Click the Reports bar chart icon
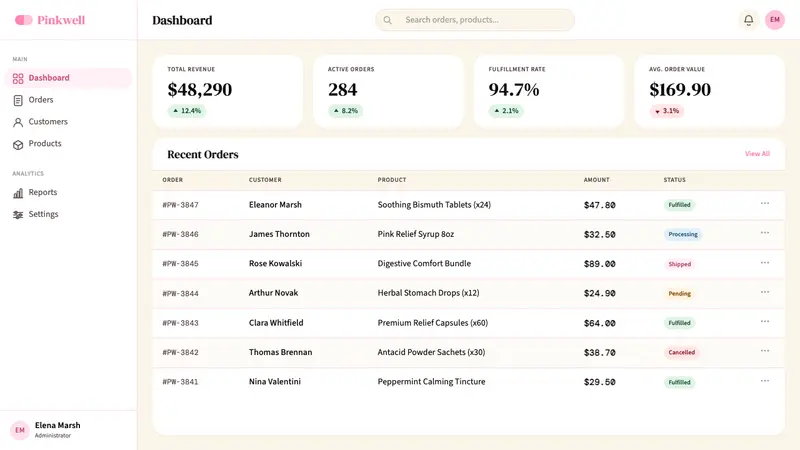This screenshot has height=450, width=800. click(x=18, y=193)
